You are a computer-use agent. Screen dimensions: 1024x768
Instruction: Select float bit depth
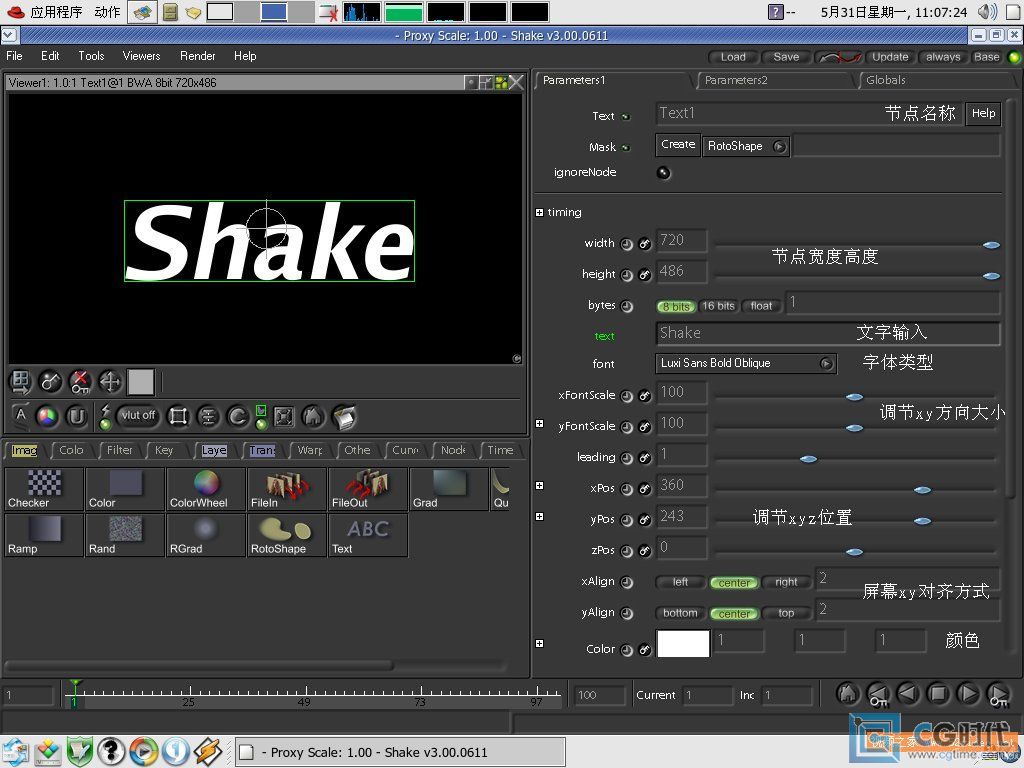[x=761, y=306]
